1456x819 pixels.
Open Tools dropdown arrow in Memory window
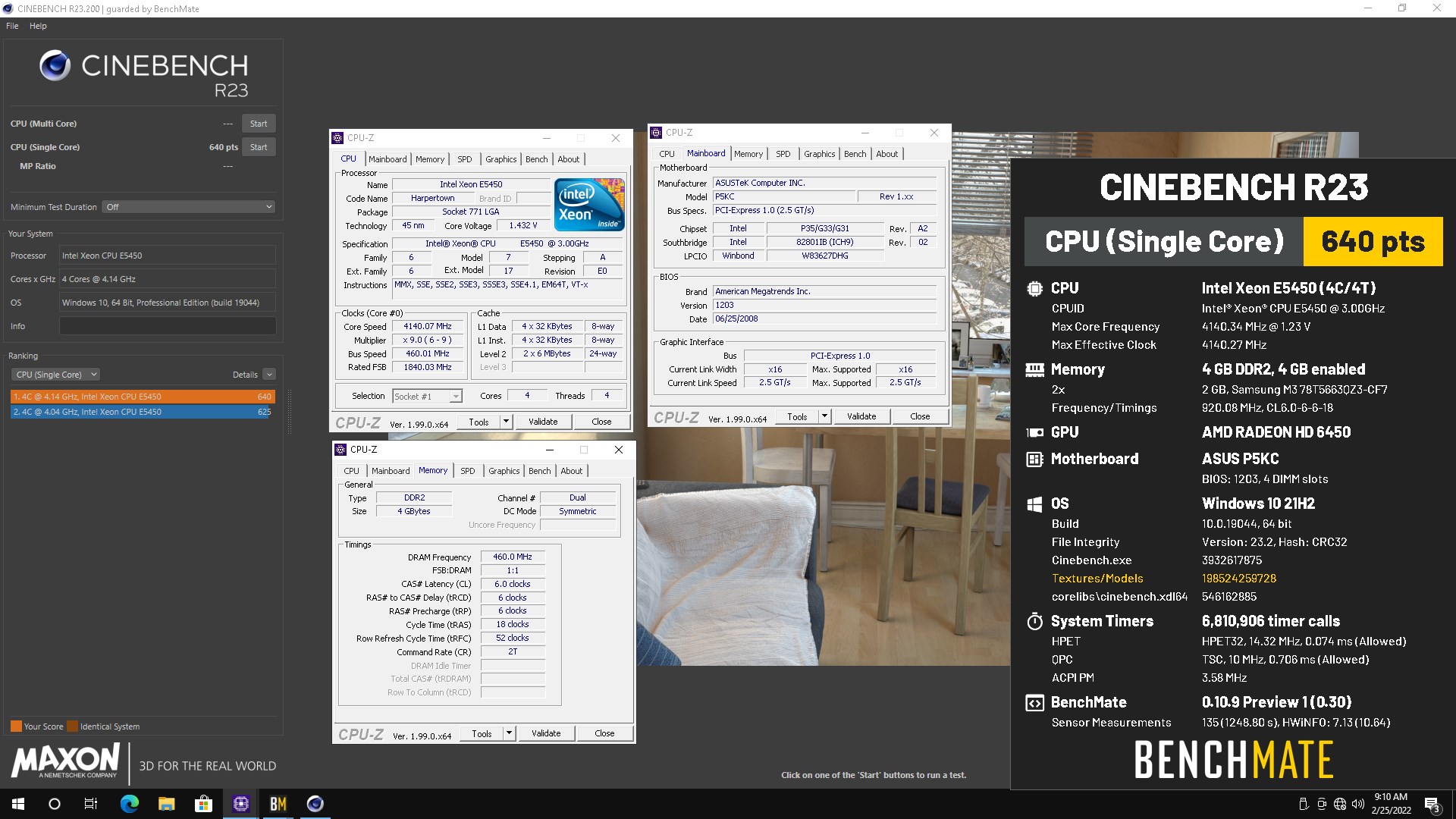tap(510, 733)
